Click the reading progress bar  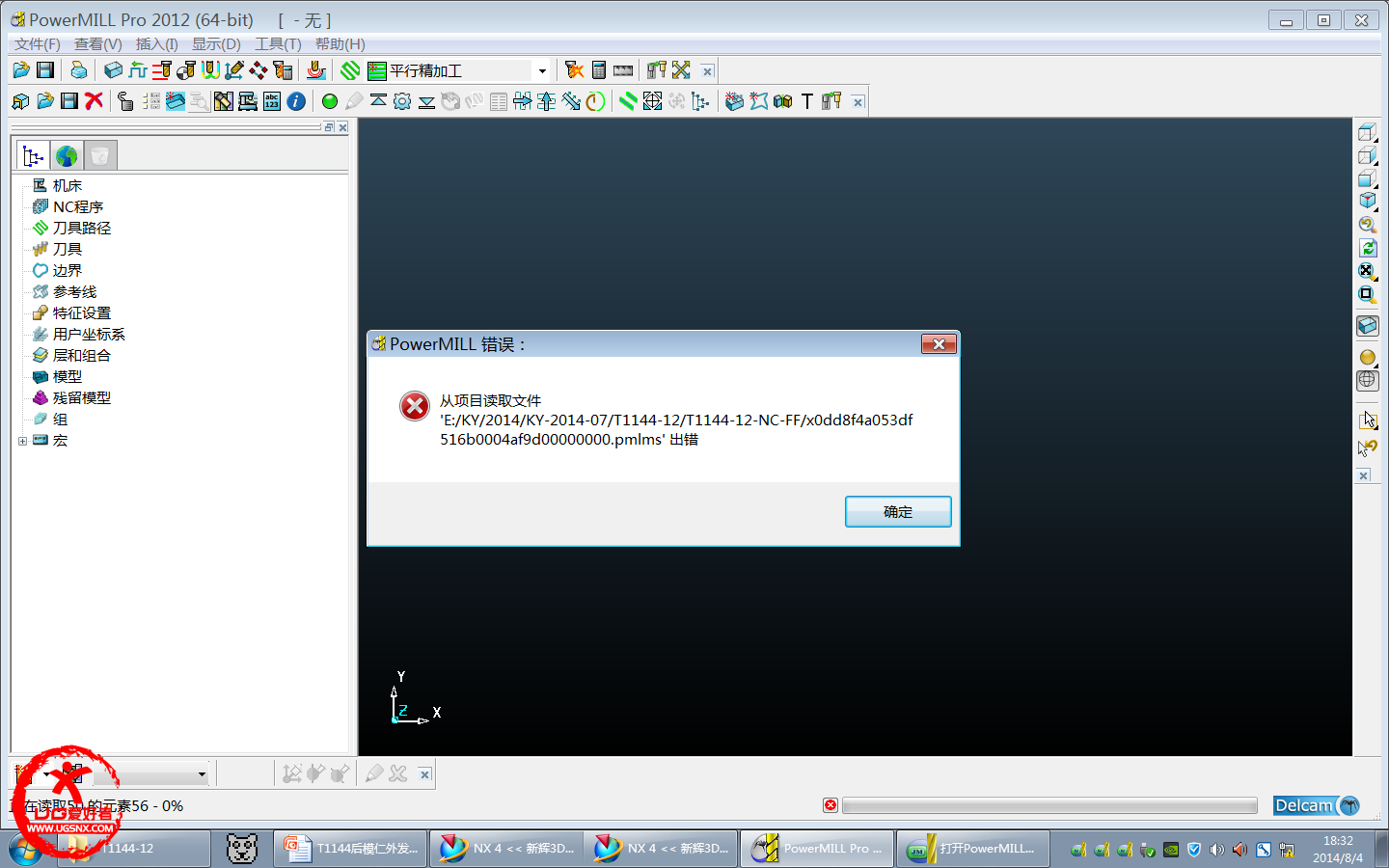[1049, 805]
